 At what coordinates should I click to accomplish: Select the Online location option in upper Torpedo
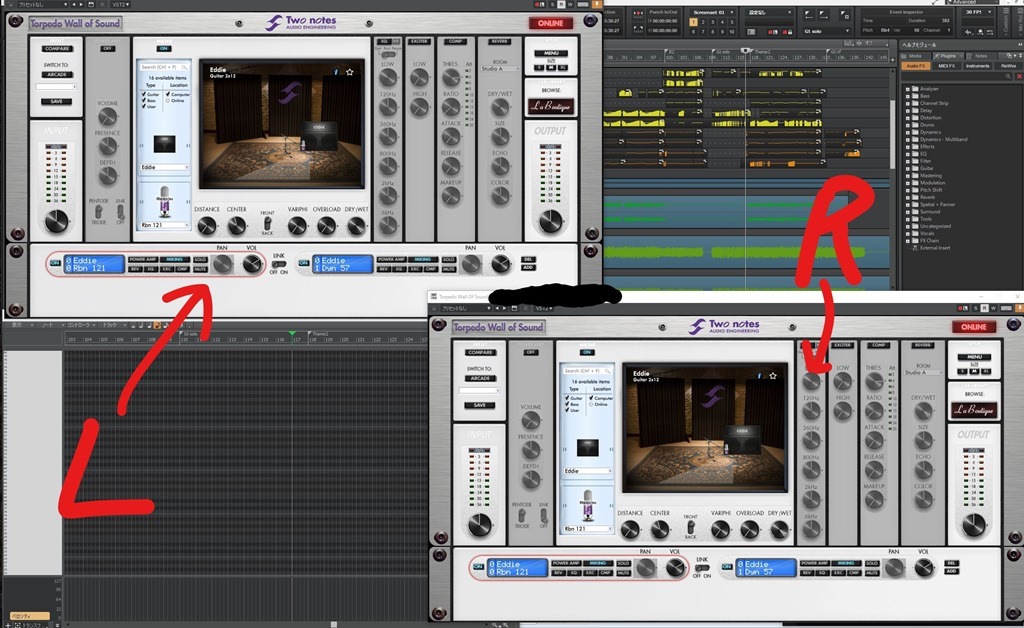(168, 100)
